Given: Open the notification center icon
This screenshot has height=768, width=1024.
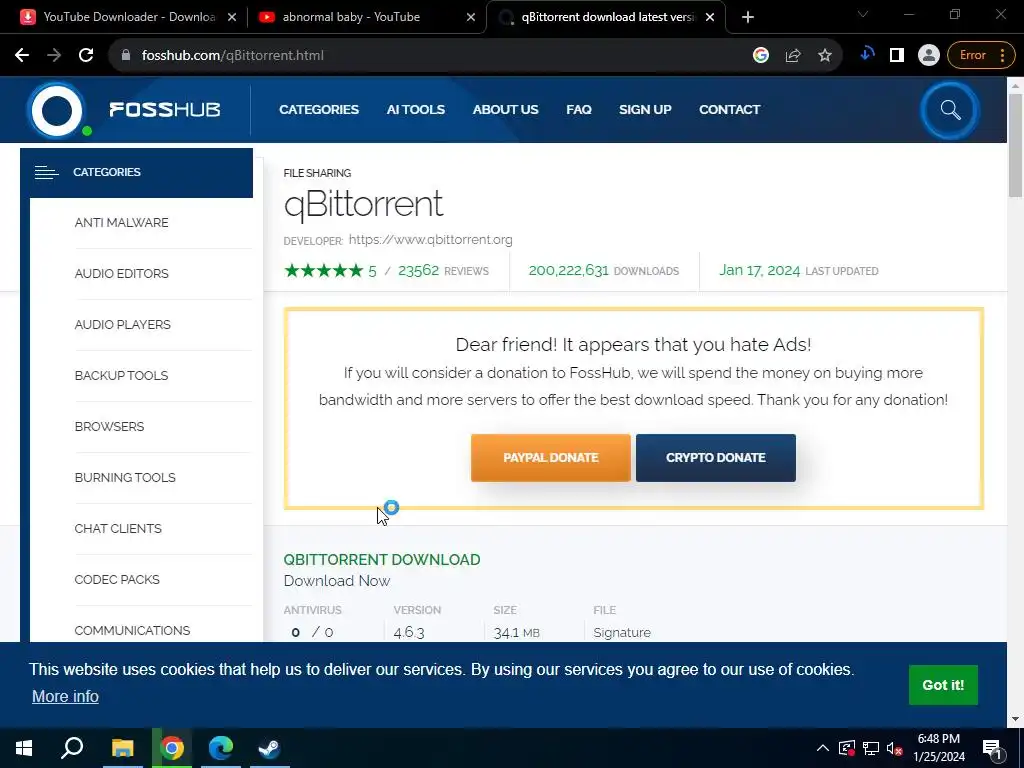Looking at the screenshot, I should pos(992,749).
